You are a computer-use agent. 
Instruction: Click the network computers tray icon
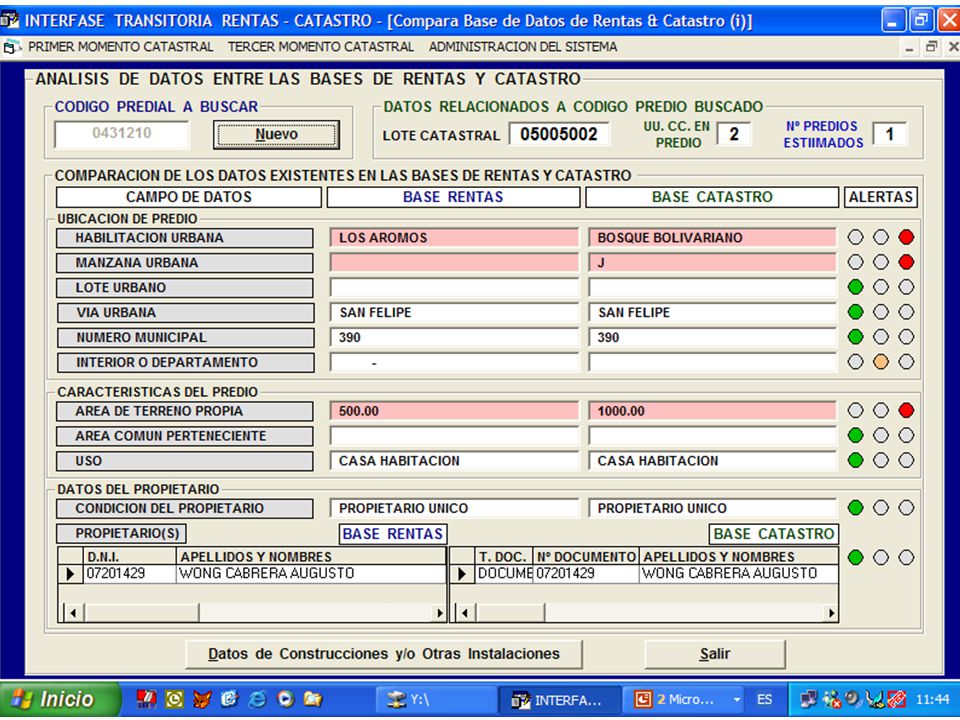pyautogui.click(x=809, y=699)
